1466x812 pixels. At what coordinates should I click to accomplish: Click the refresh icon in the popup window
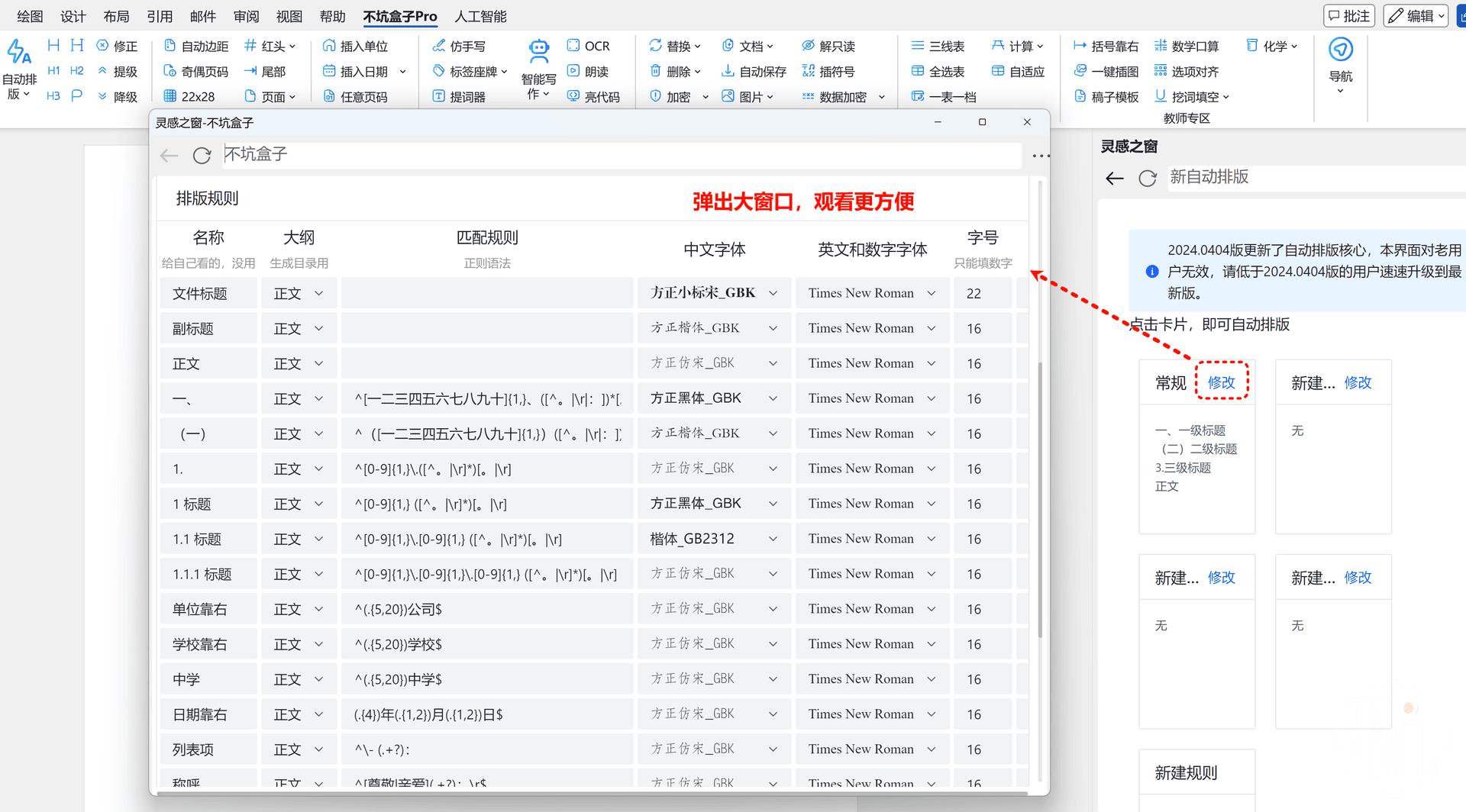point(202,156)
